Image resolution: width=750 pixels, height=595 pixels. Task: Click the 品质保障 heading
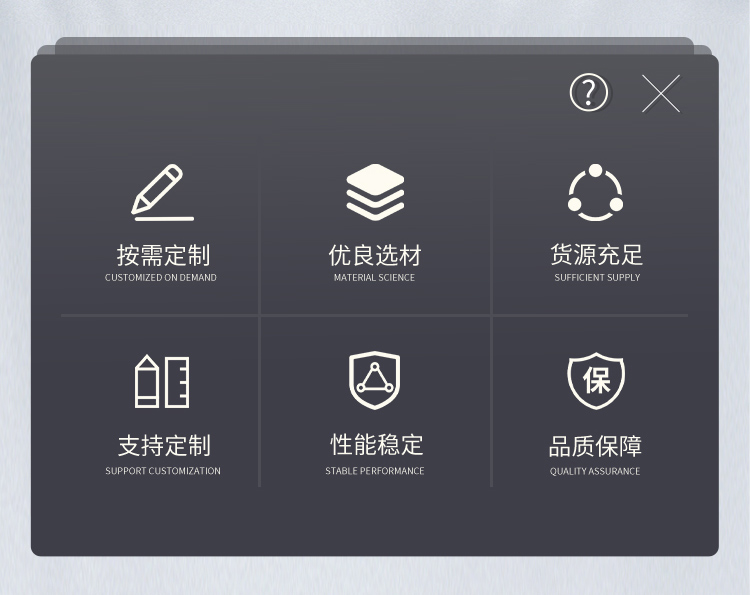pos(595,446)
